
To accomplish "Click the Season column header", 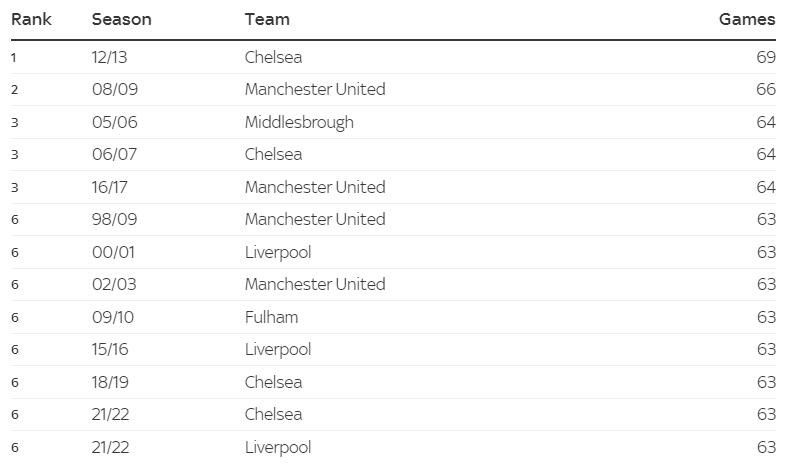I will pos(121,19).
